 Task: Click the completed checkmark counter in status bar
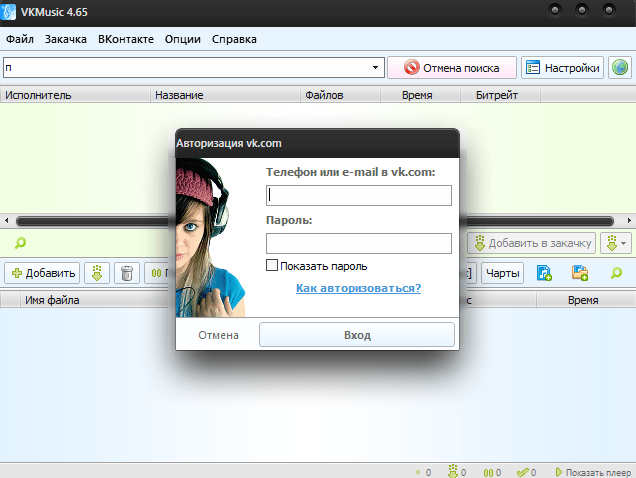[x=526, y=472]
